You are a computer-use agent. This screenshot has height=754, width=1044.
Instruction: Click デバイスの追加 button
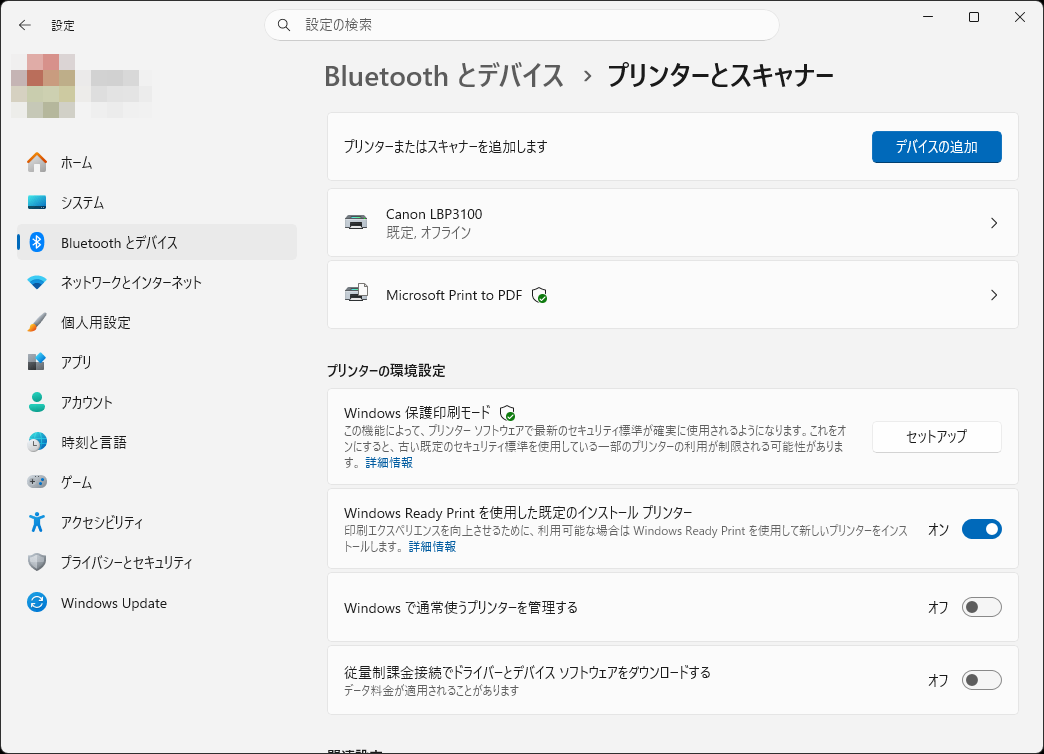936,147
